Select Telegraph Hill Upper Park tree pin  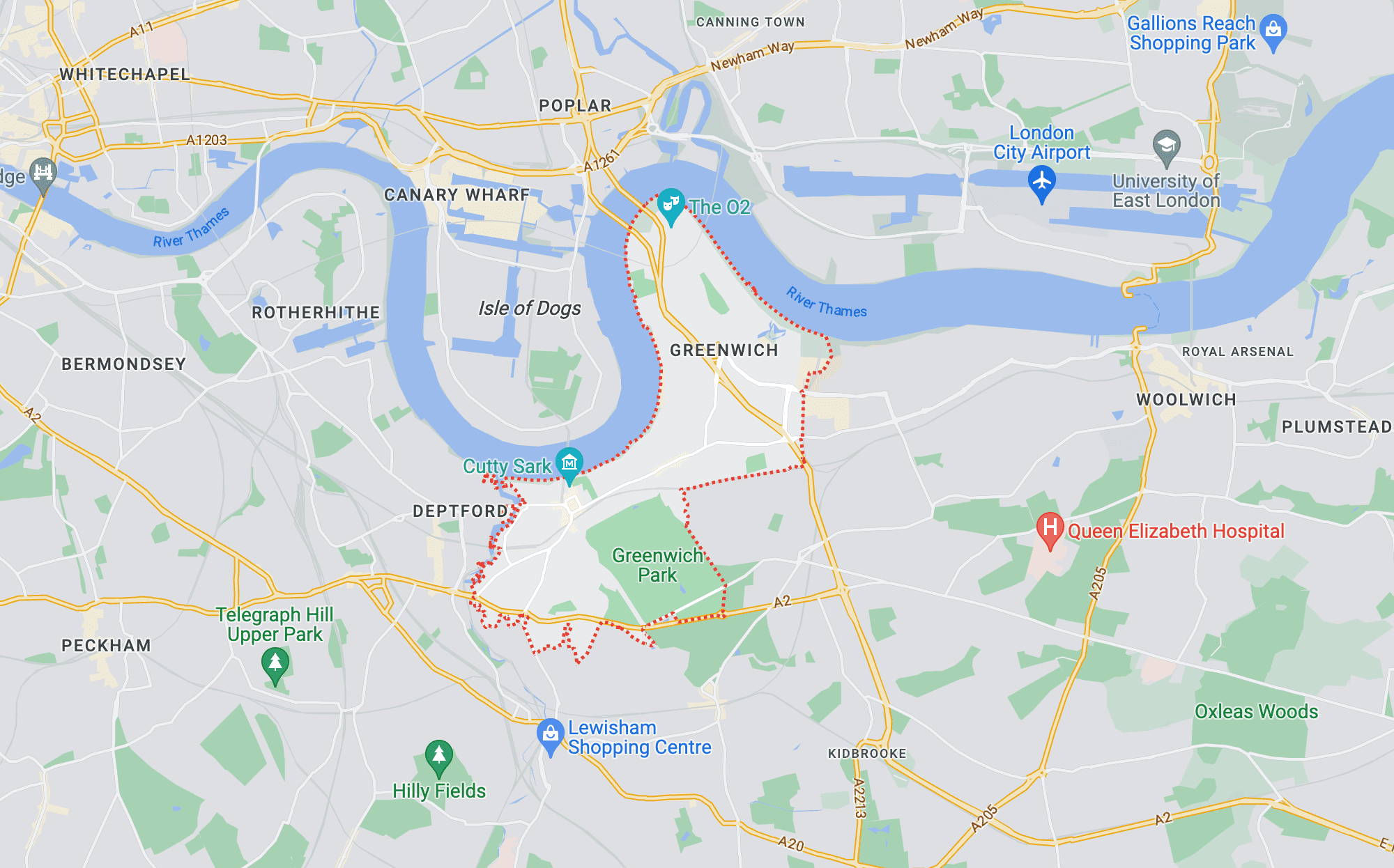[275, 665]
